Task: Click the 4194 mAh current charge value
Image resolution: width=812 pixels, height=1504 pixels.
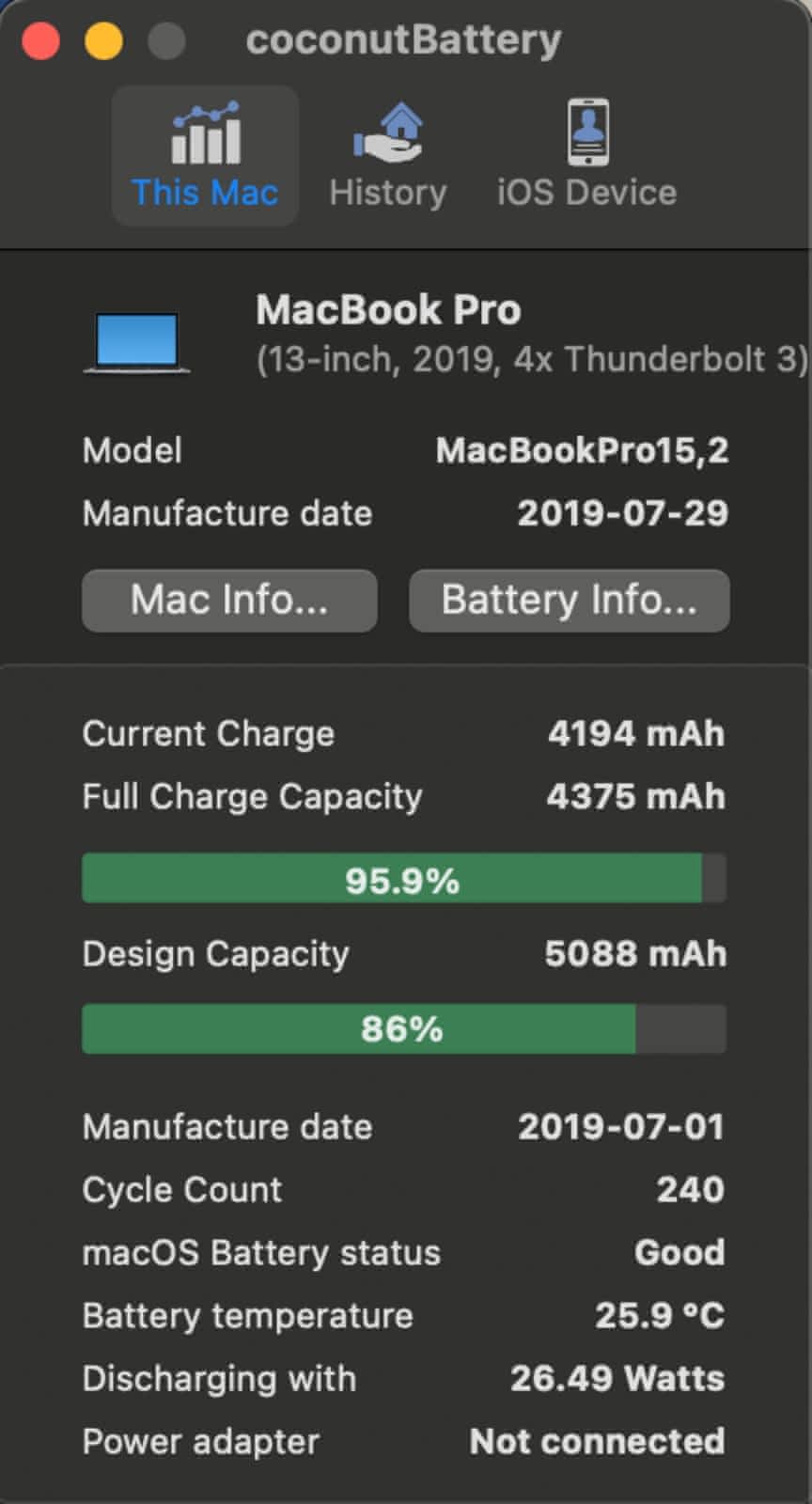Action: (x=635, y=733)
